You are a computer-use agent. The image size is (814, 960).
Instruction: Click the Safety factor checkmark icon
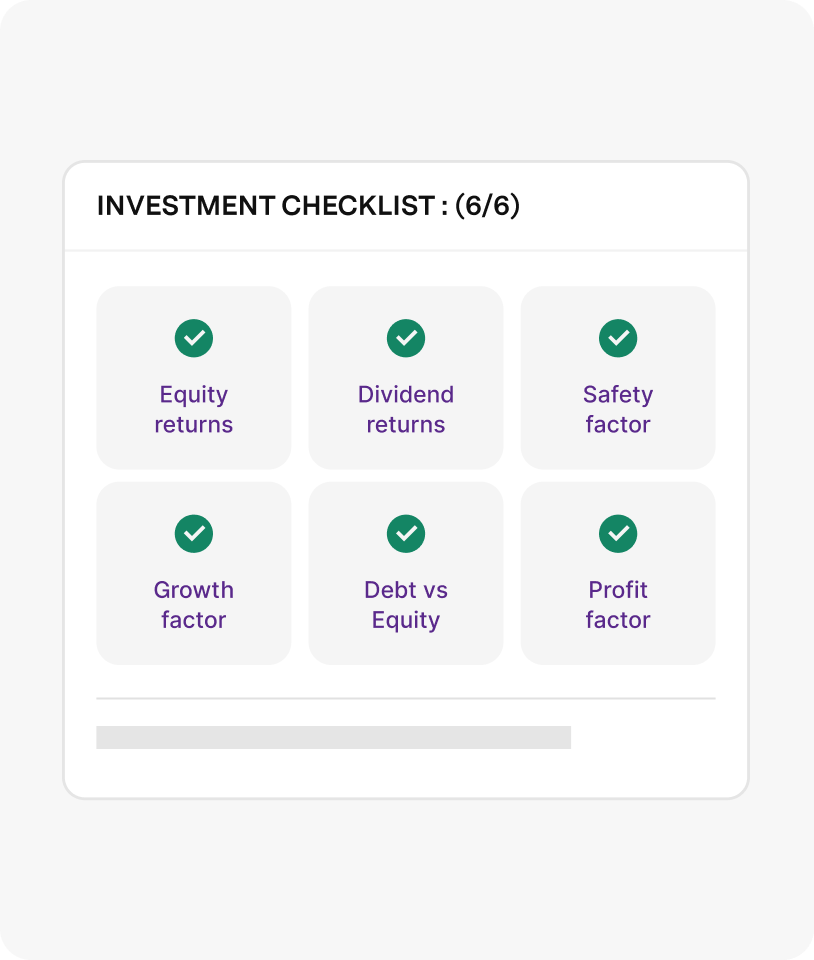(x=617, y=338)
